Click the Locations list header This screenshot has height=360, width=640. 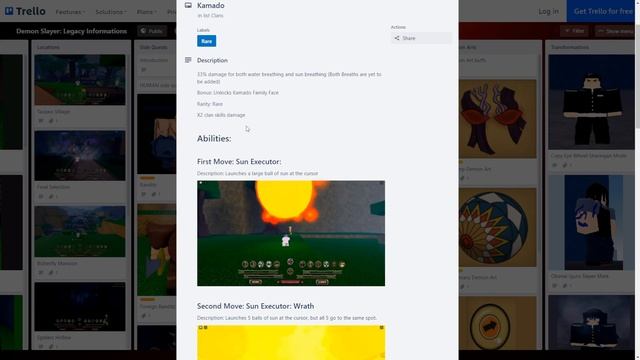(48, 47)
